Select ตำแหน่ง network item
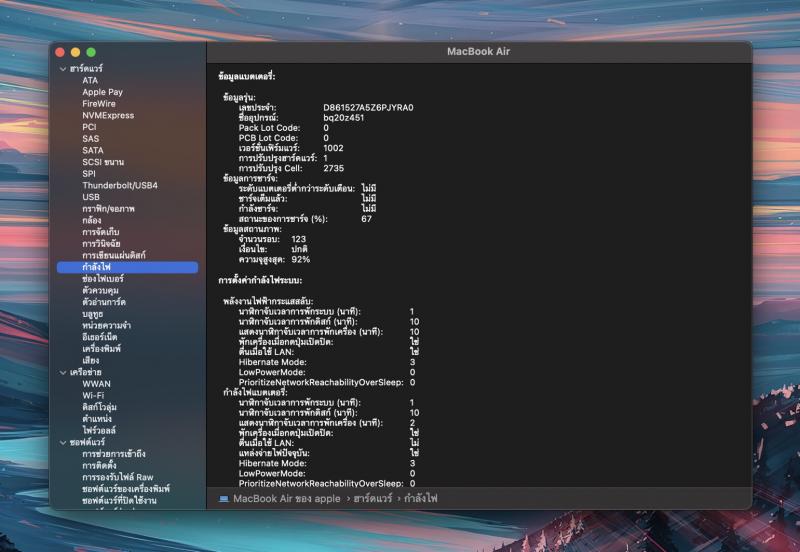The width and height of the screenshot is (800, 552). (97, 419)
